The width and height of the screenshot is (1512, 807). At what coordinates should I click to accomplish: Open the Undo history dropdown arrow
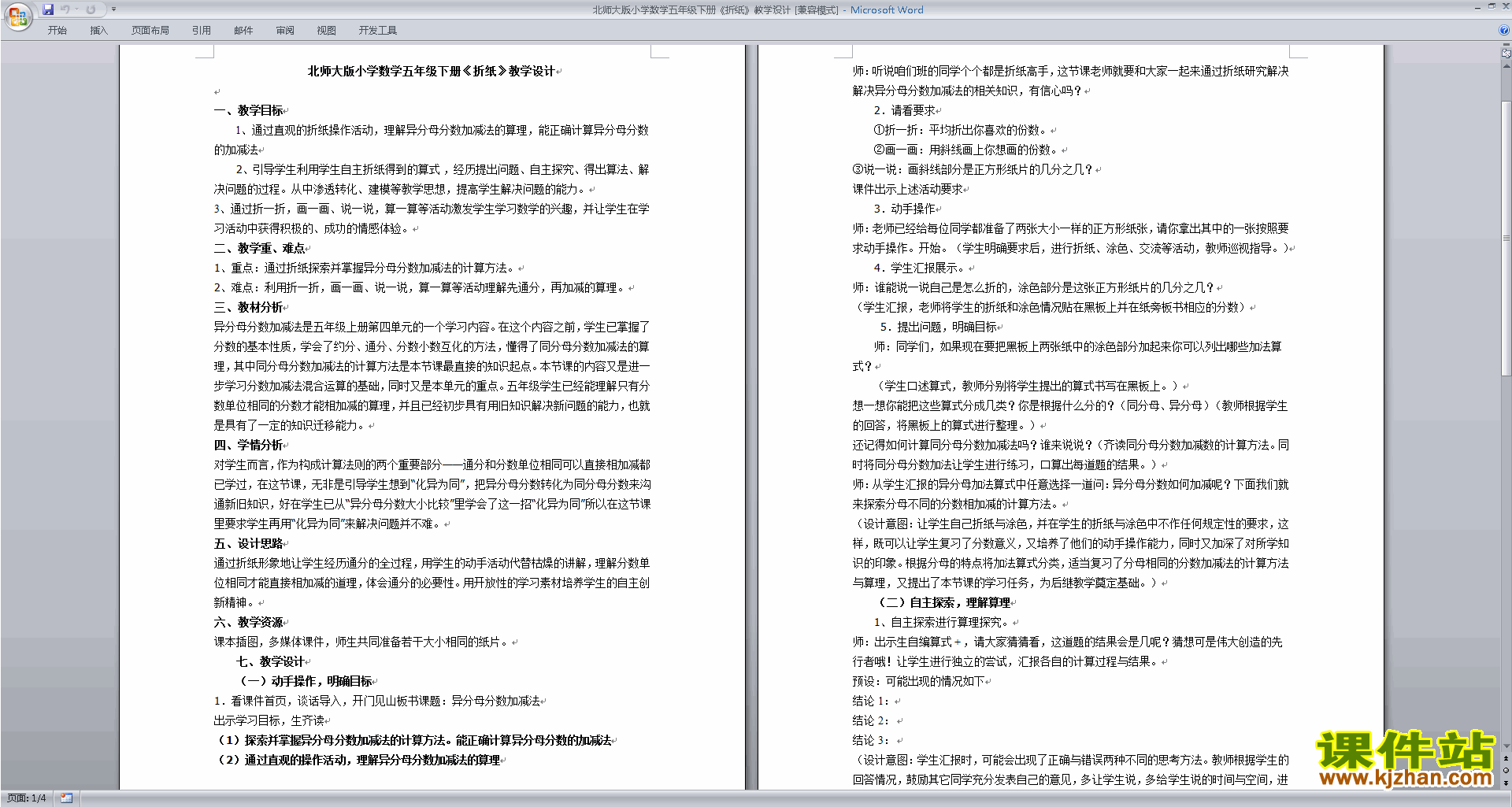coord(76,9)
